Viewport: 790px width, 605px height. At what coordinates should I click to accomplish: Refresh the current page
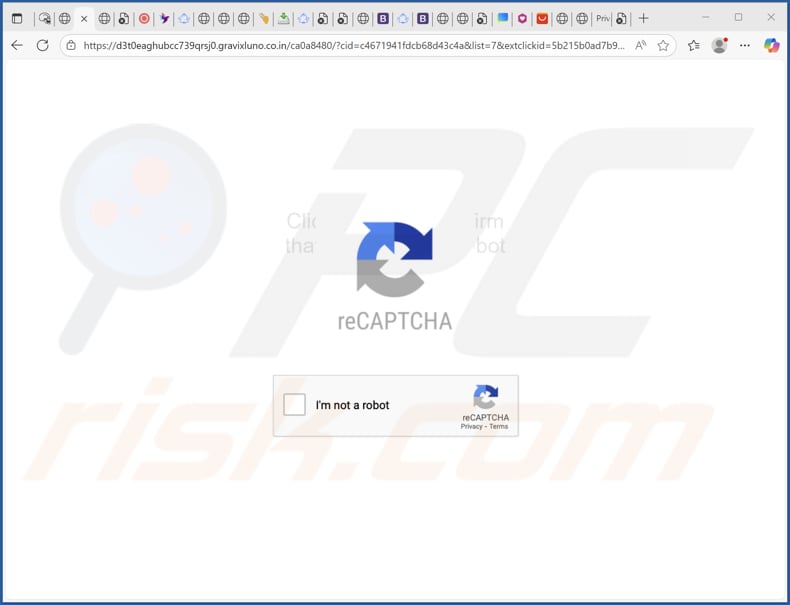tap(43, 45)
